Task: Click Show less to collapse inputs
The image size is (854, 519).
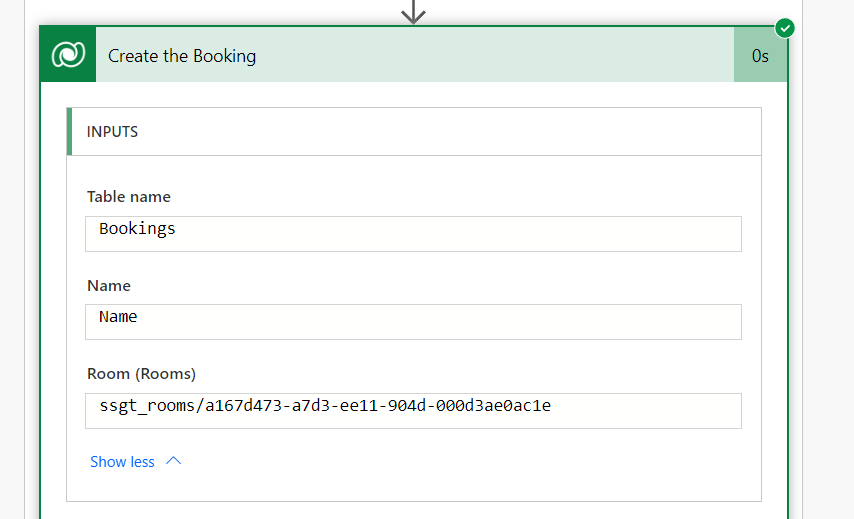Action: tap(122, 462)
